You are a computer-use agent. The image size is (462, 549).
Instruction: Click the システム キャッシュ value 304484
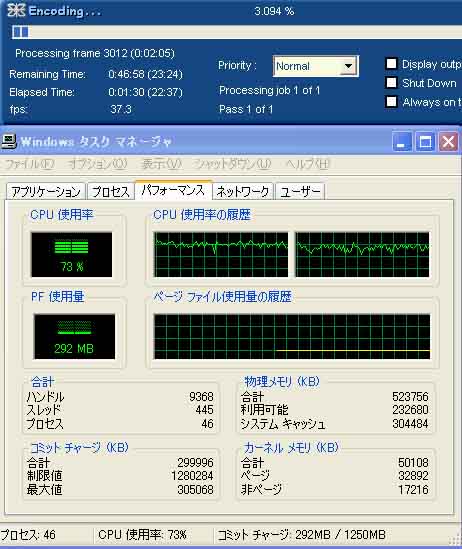(410, 424)
